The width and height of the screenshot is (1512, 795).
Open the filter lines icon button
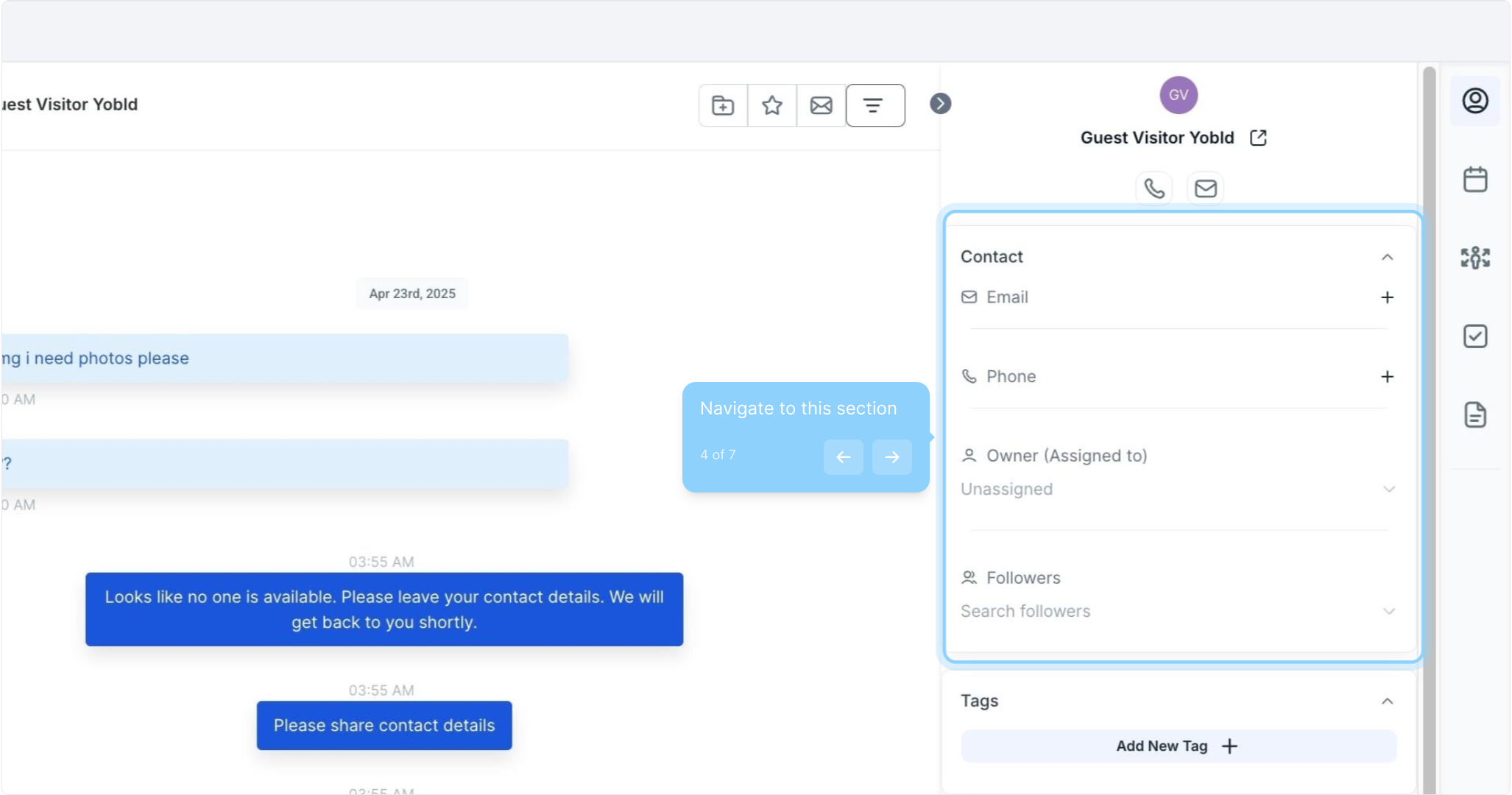(875, 106)
